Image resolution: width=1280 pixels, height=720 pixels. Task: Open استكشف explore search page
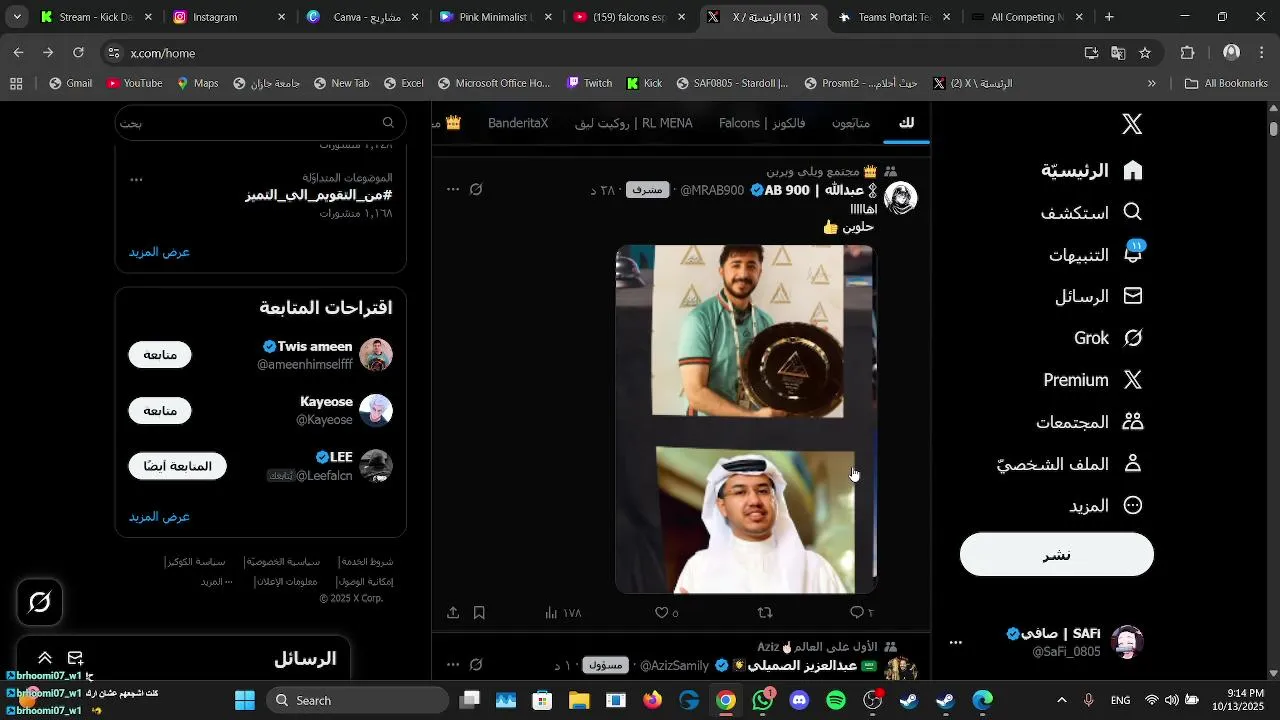[x=1092, y=212]
